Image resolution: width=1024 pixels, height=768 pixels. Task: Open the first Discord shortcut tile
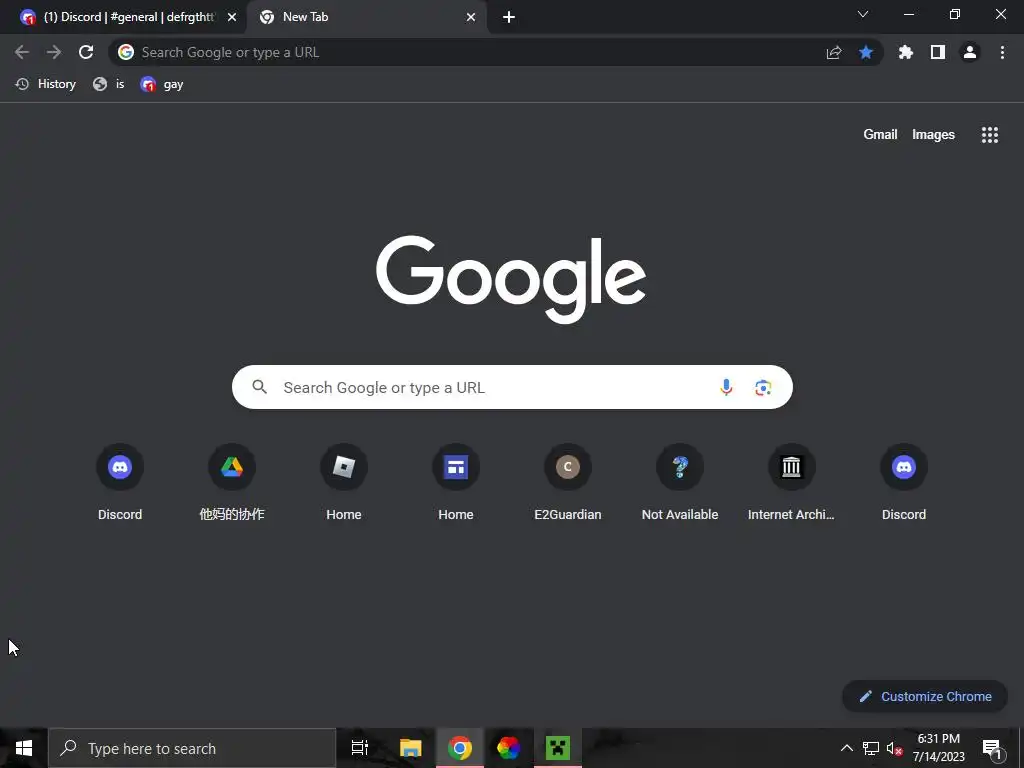pos(120,483)
